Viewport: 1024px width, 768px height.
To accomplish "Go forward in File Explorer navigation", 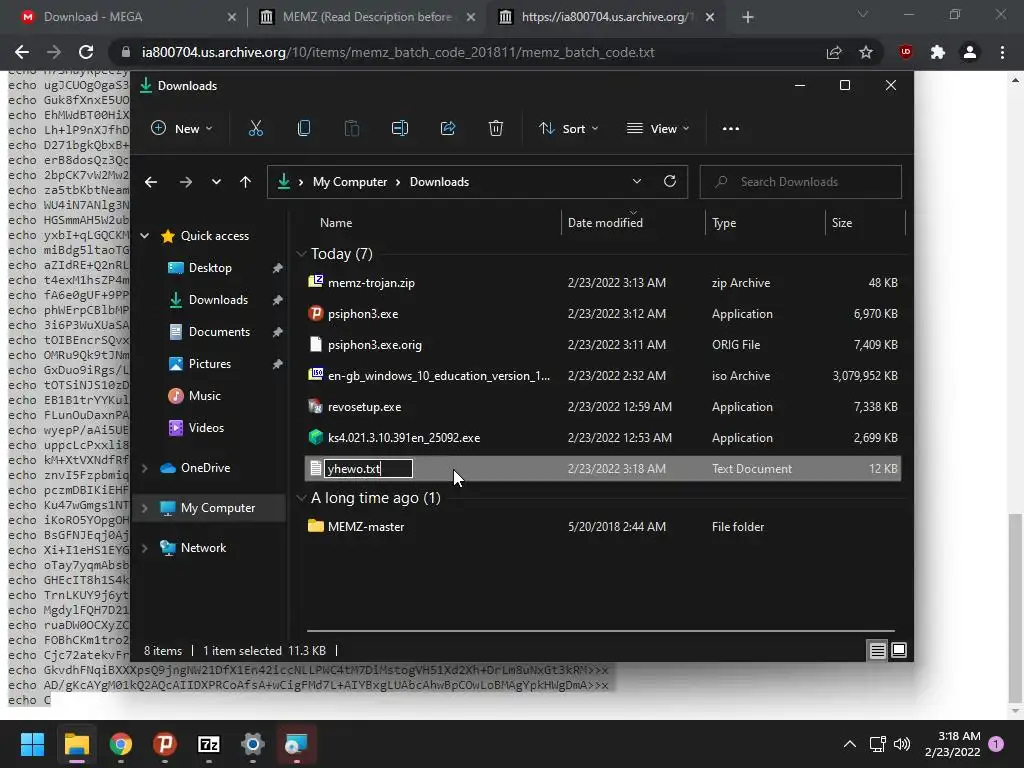I will coord(185,182).
